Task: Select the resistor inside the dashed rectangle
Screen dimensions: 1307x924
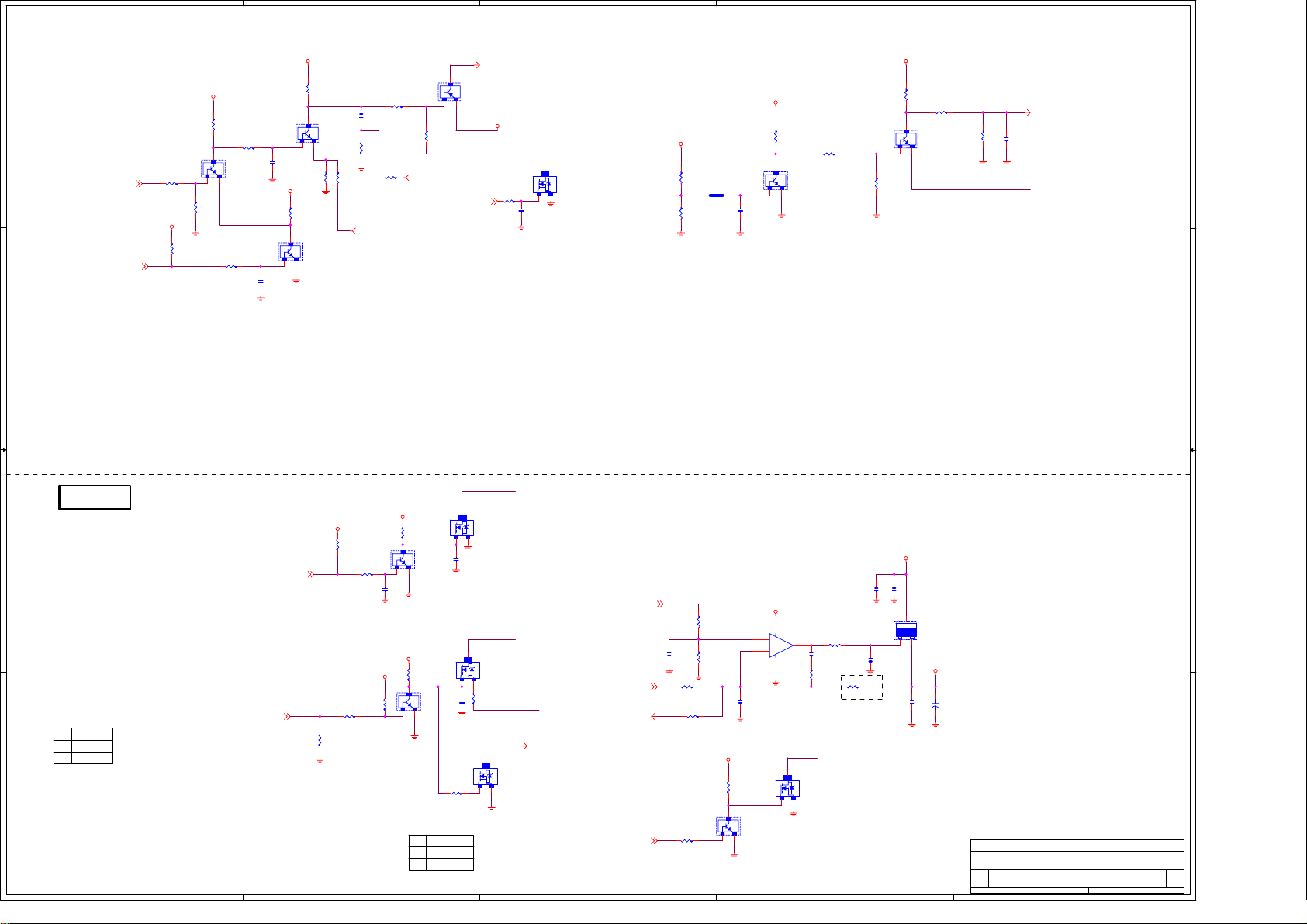Action: 852,687
